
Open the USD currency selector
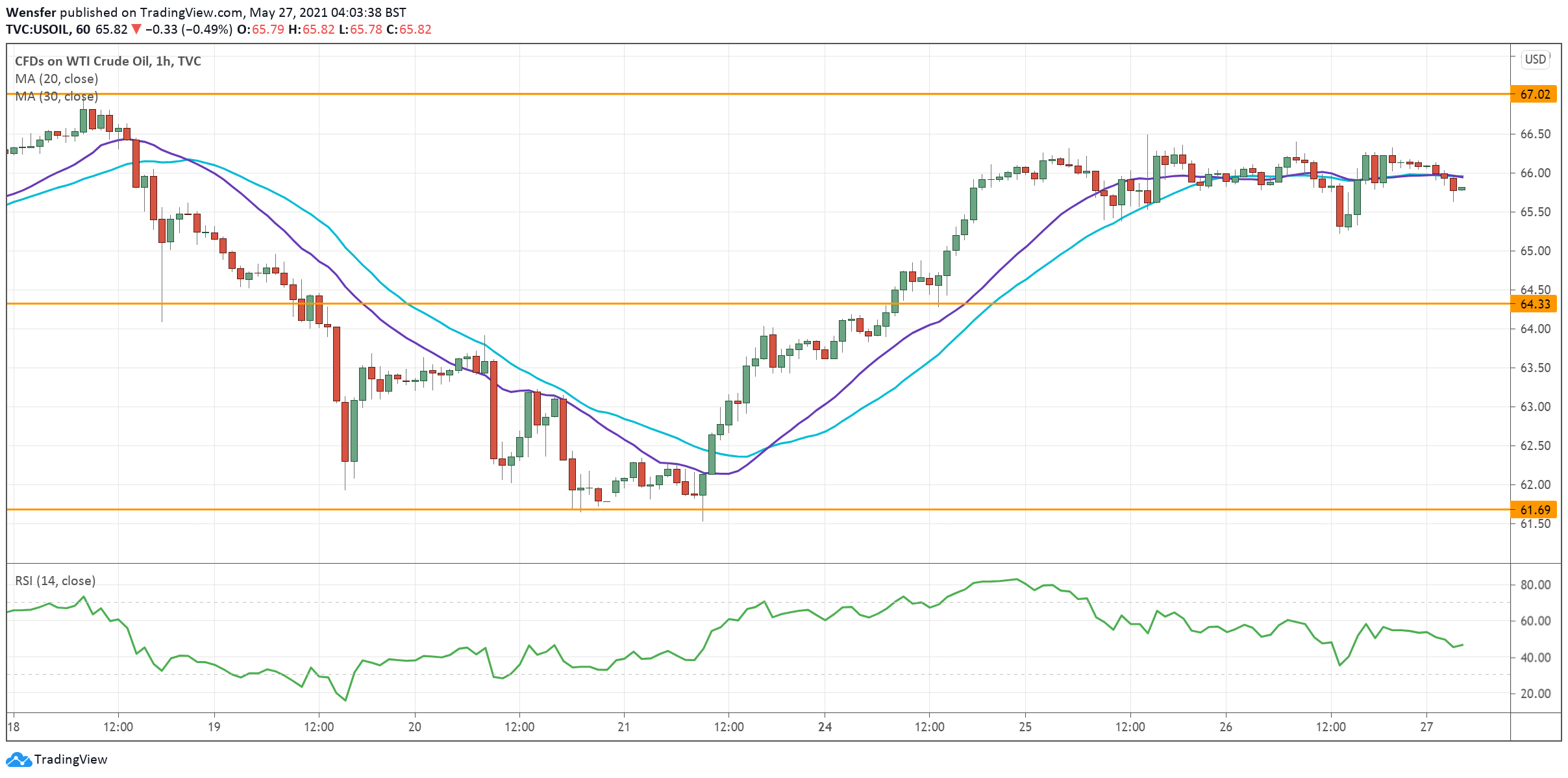1535,59
